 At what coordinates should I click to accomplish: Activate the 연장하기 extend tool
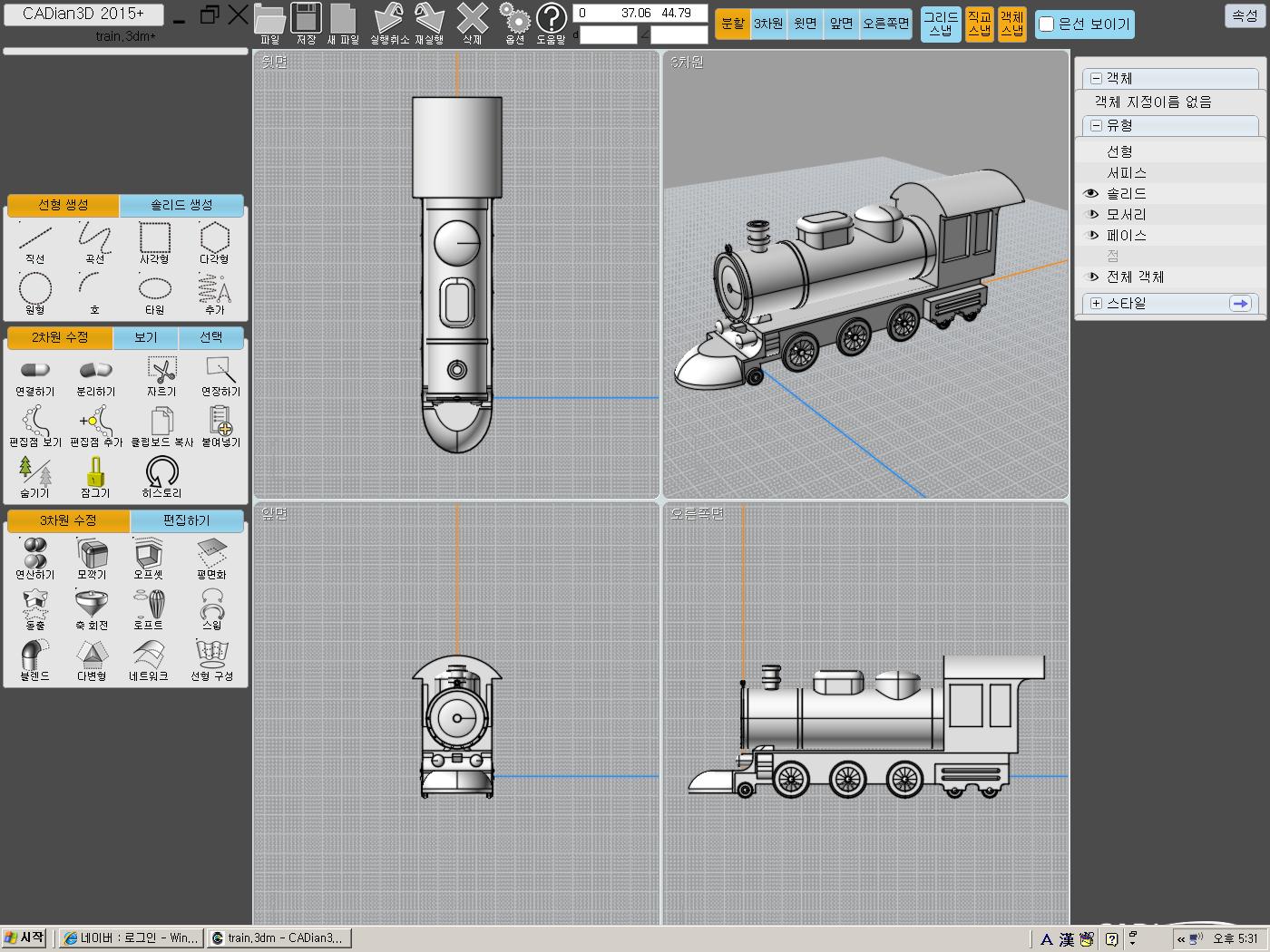pyautogui.click(x=220, y=376)
